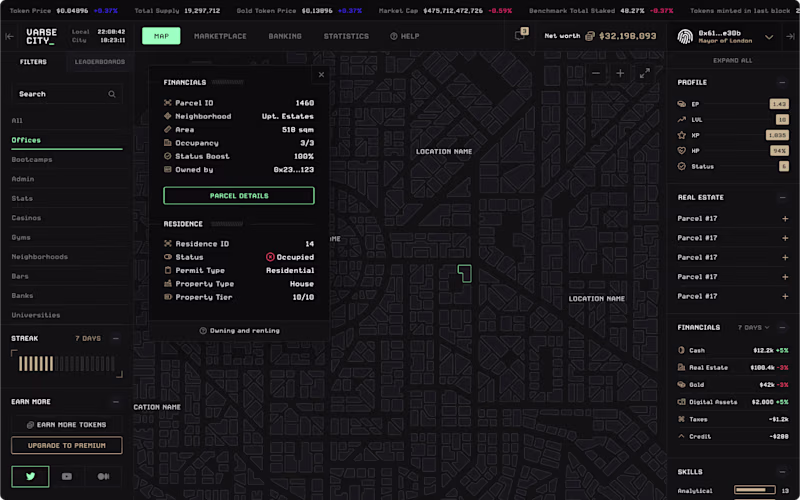This screenshot has height=500, width=800.
Task: Click the Taxes icon in Financials panel
Action: [x=681, y=419]
